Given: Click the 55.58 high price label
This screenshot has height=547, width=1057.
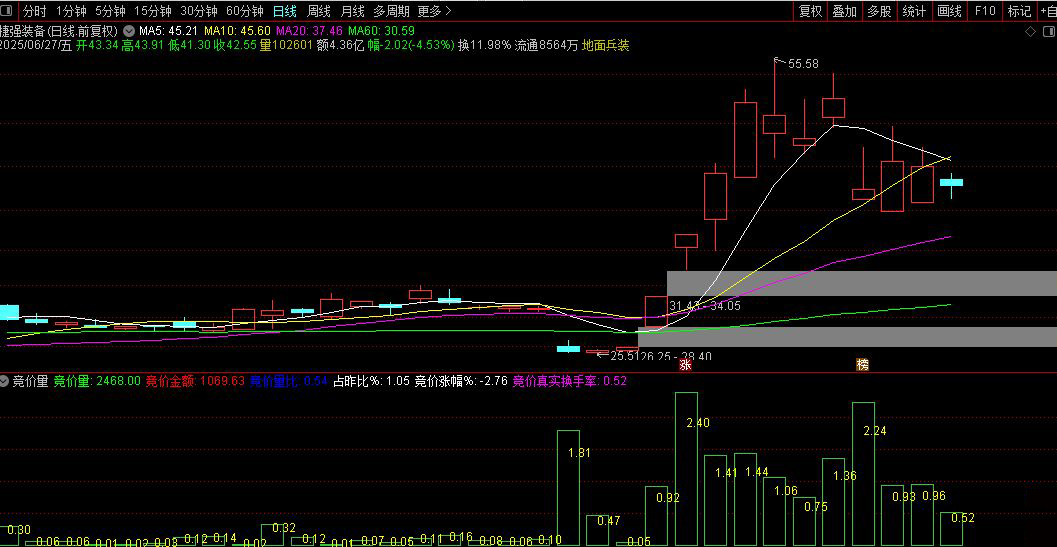Looking at the screenshot, I should 803,63.
